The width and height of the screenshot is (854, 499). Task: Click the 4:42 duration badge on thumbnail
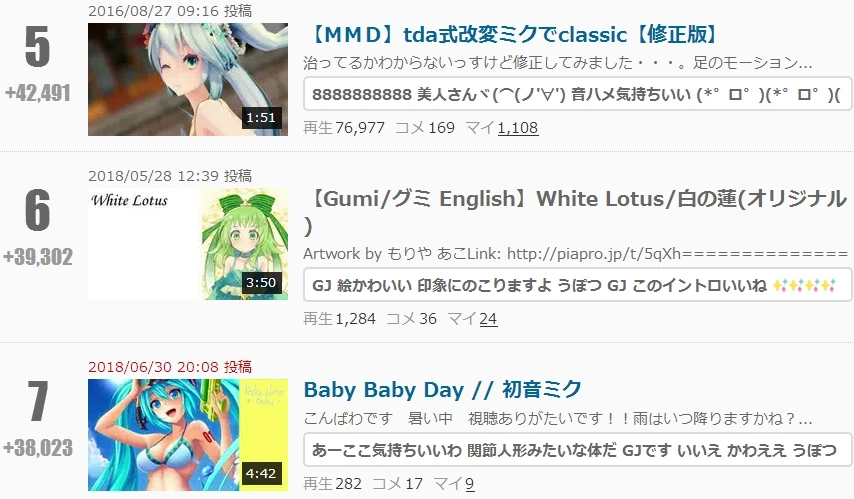[261, 473]
